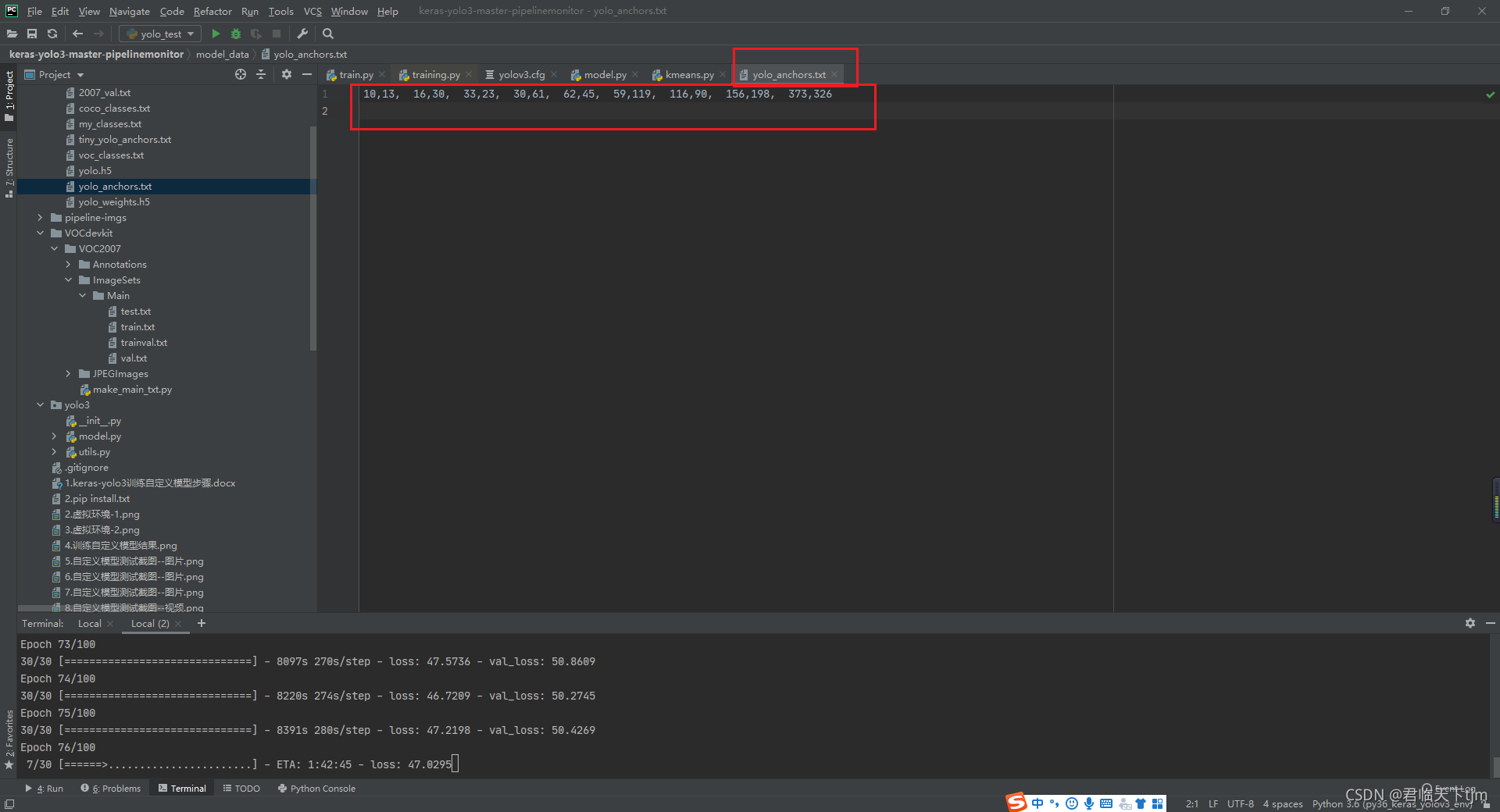Navigate Forward using the right arrow
Screen dimensions: 1500x812
pyautogui.click(x=98, y=34)
